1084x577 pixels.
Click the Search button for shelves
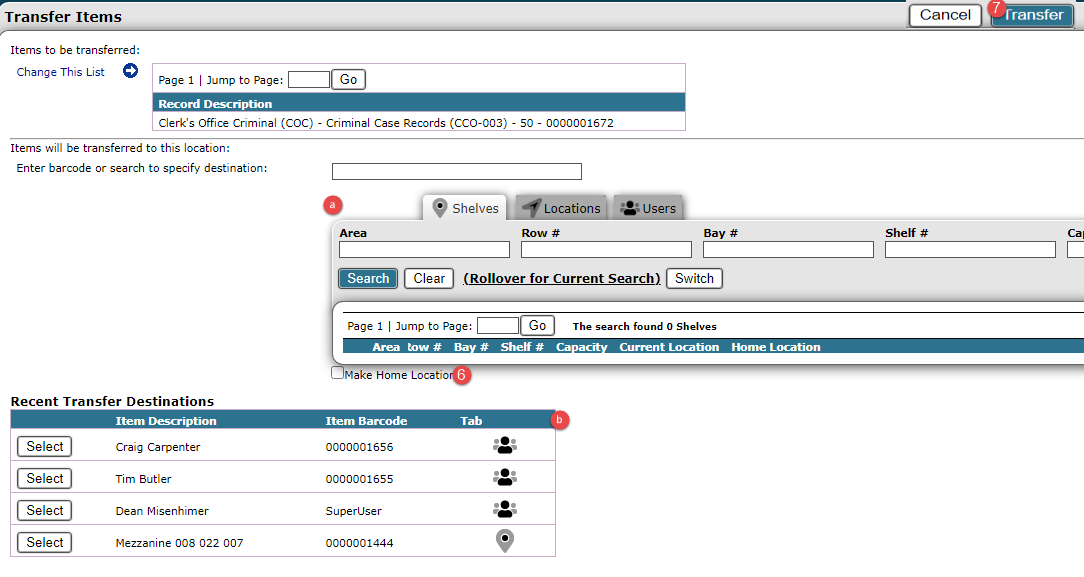tap(368, 279)
